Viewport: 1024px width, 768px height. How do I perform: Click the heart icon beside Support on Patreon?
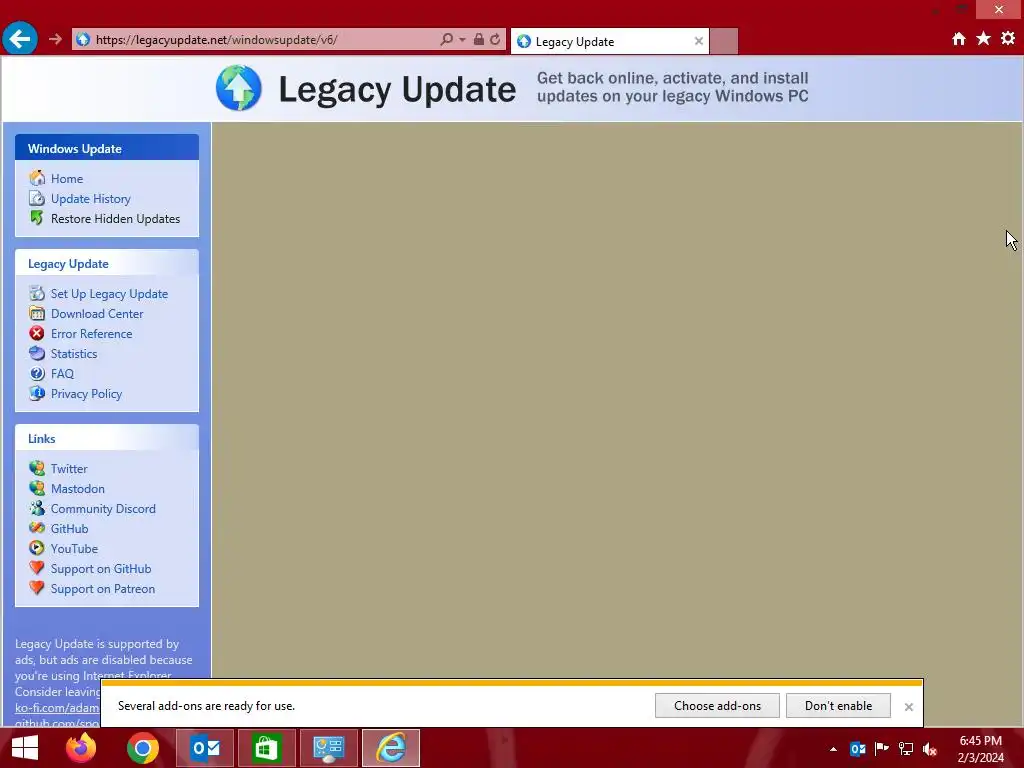(37, 588)
